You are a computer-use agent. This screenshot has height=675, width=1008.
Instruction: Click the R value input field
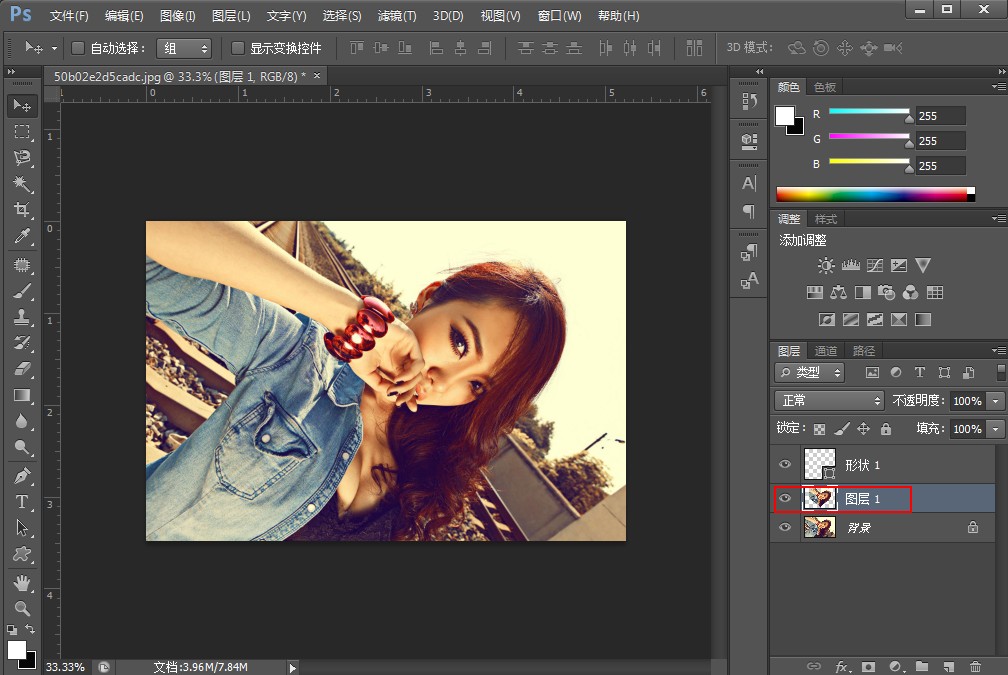point(940,115)
